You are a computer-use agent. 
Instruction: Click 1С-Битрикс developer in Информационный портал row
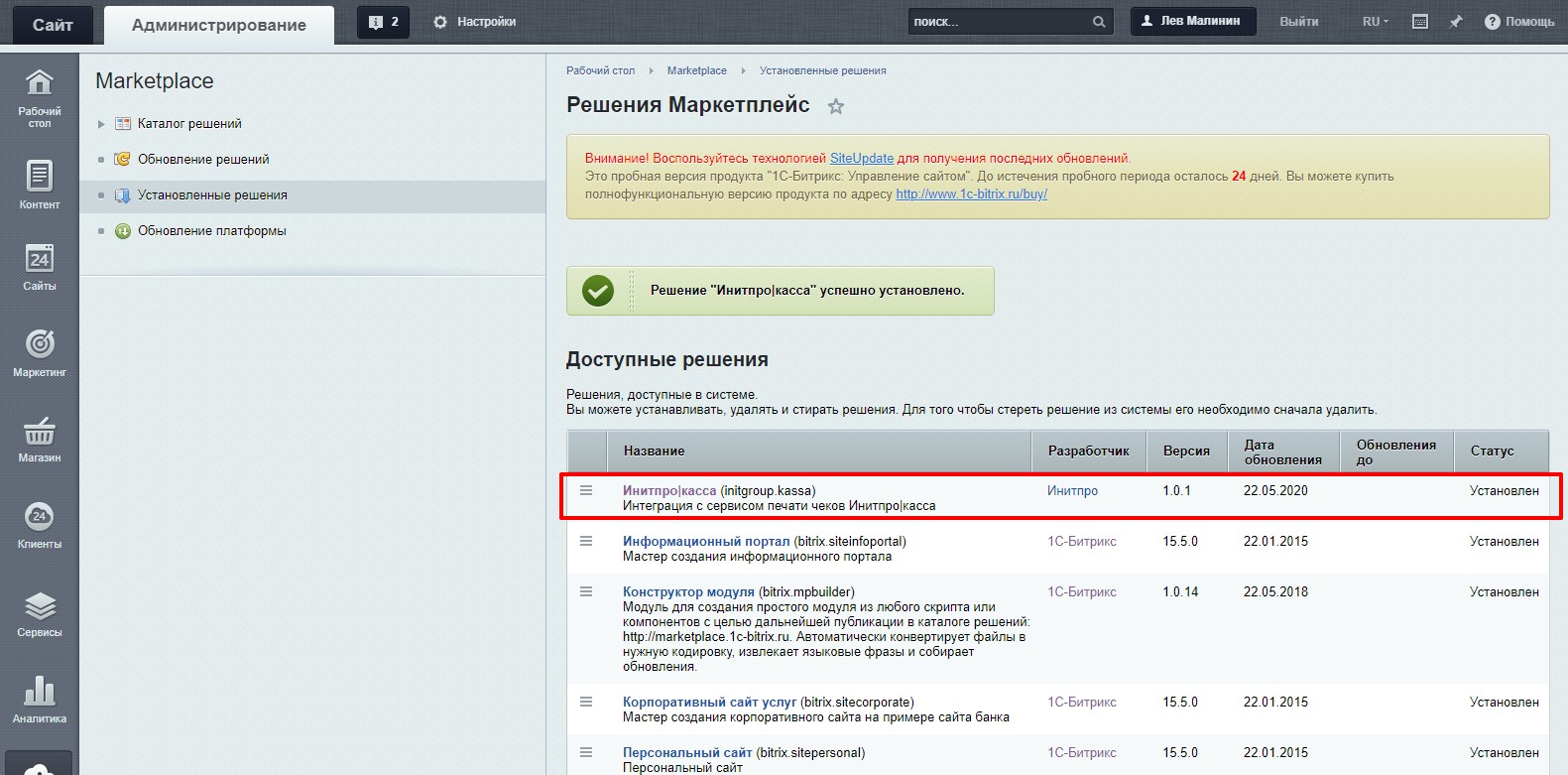pyautogui.click(x=1082, y=541)
